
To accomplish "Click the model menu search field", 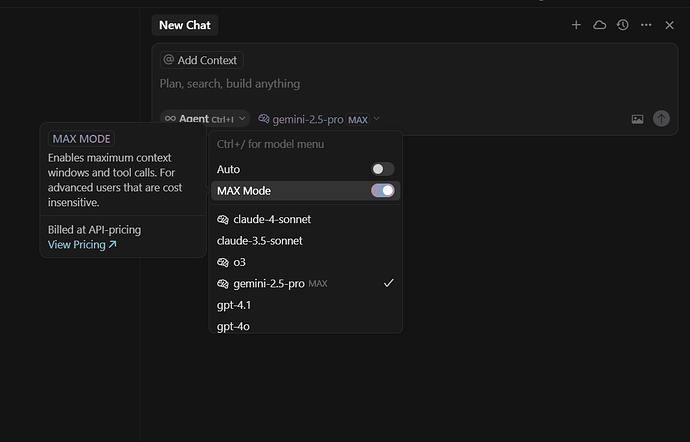I will pyautogui.click(x=305, y=144).
